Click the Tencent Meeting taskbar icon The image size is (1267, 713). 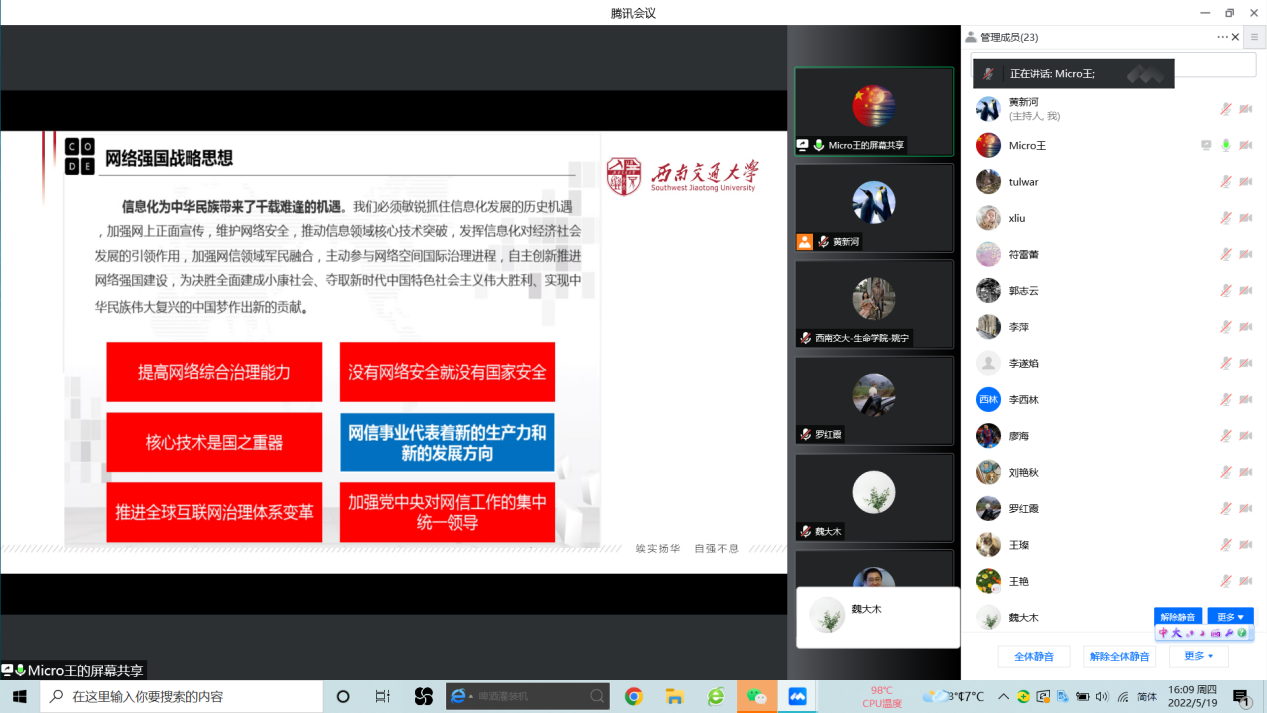coord(797,696)
